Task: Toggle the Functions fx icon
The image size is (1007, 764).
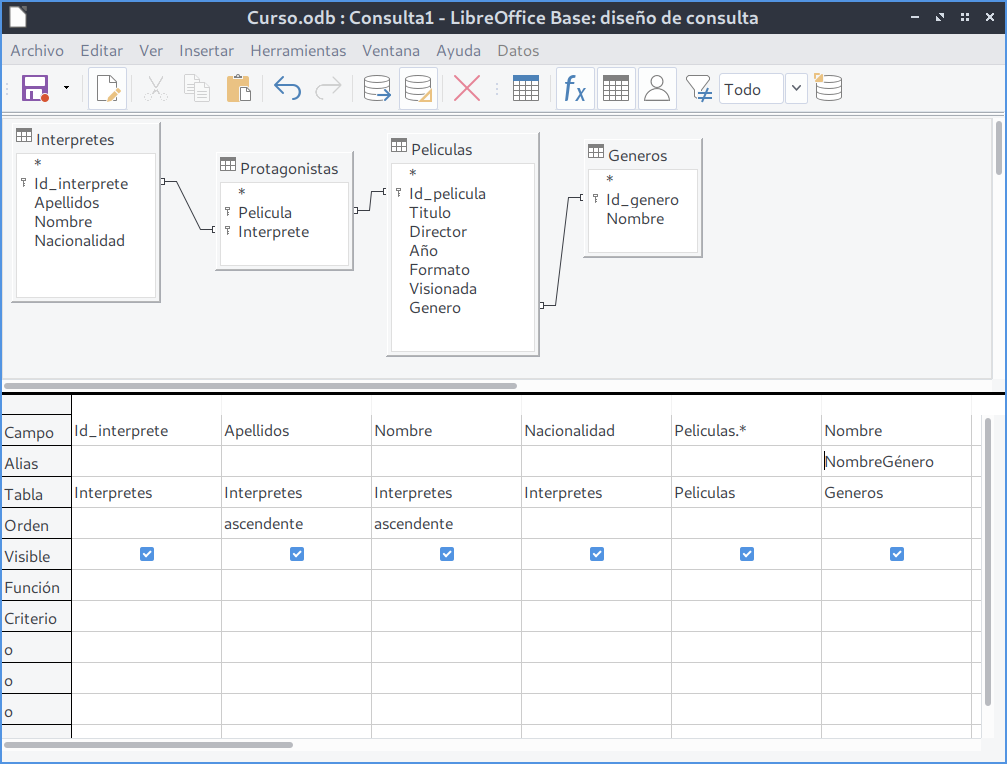Action: 574,89
